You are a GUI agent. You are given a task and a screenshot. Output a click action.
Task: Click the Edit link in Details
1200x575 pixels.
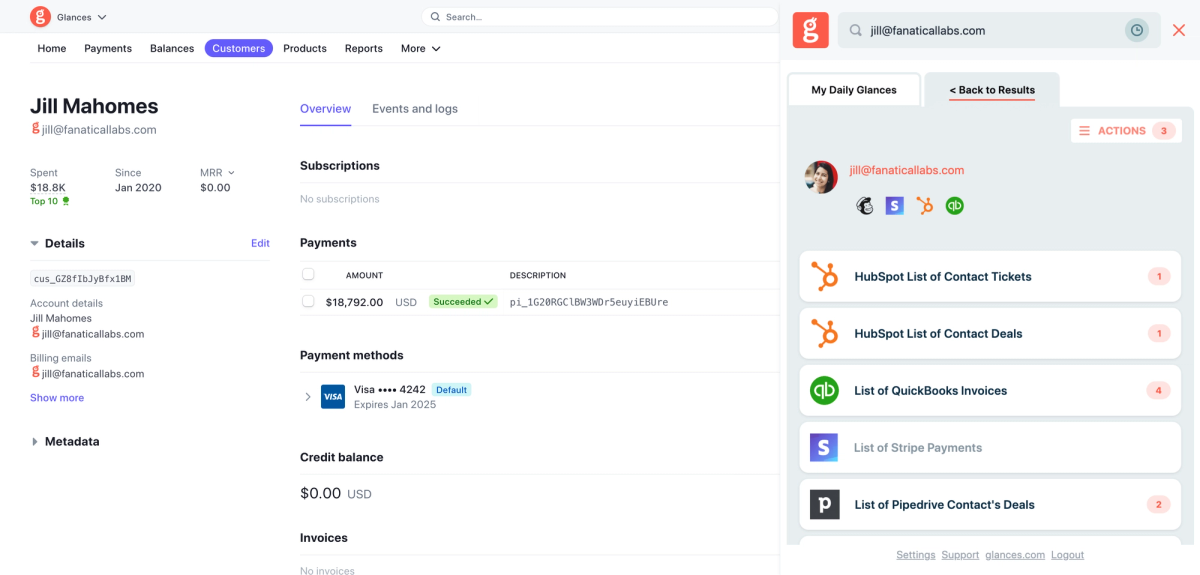[x=260, y=243]
